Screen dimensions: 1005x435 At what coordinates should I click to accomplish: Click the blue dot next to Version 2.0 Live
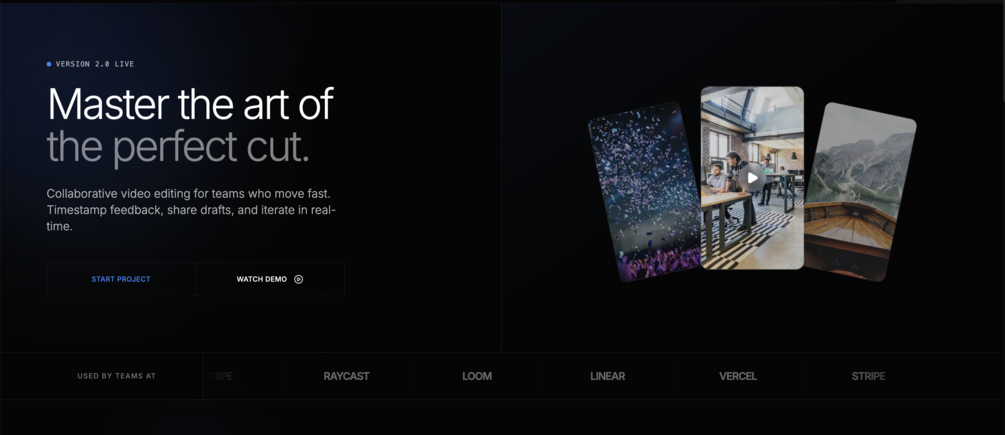(x=49, y=64)
